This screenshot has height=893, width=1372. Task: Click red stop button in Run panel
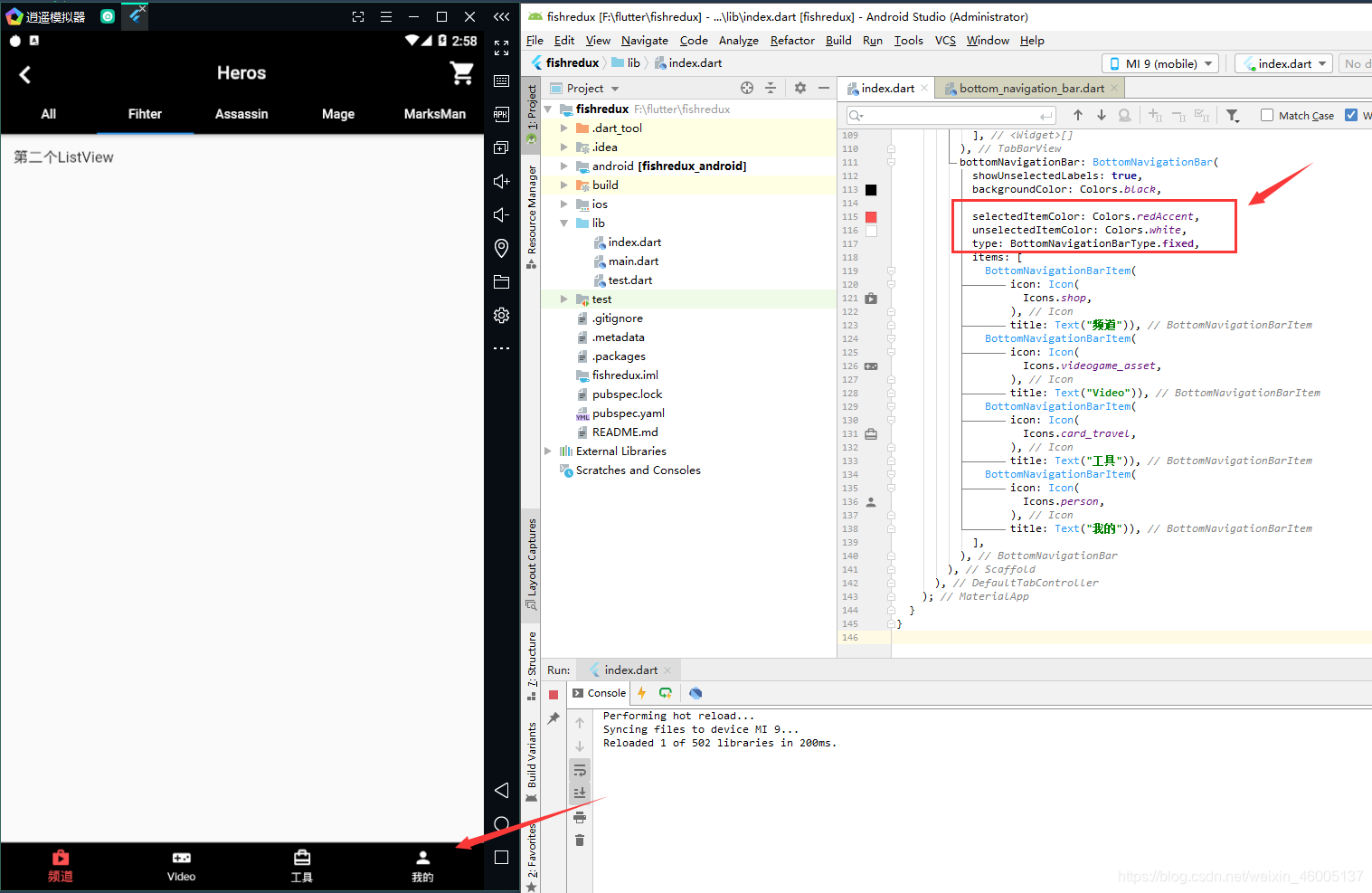coord(554,695)
